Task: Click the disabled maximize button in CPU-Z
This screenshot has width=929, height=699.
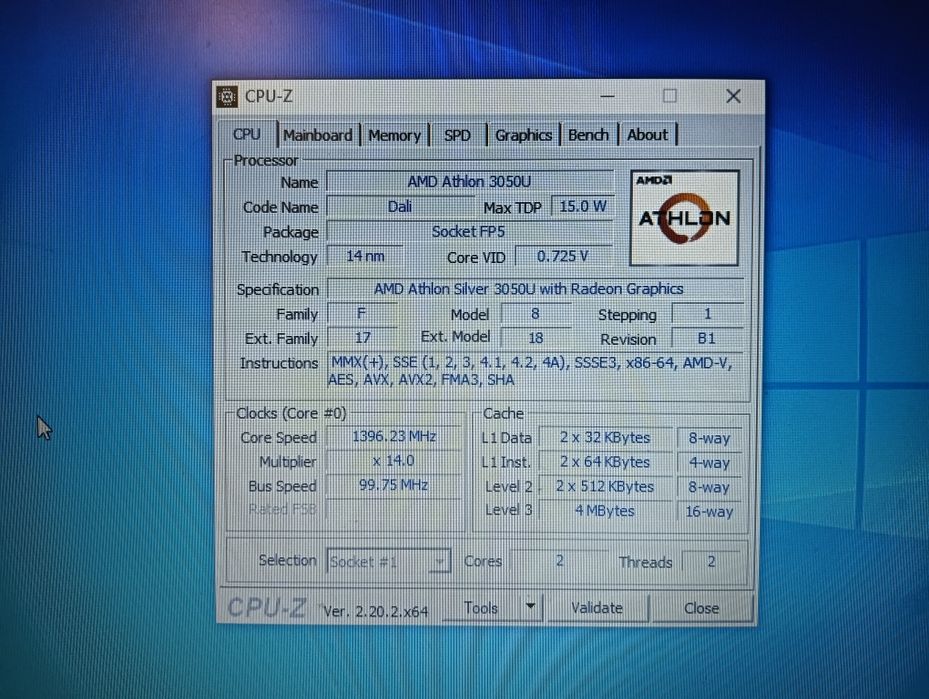Action: tap(669, 96)
